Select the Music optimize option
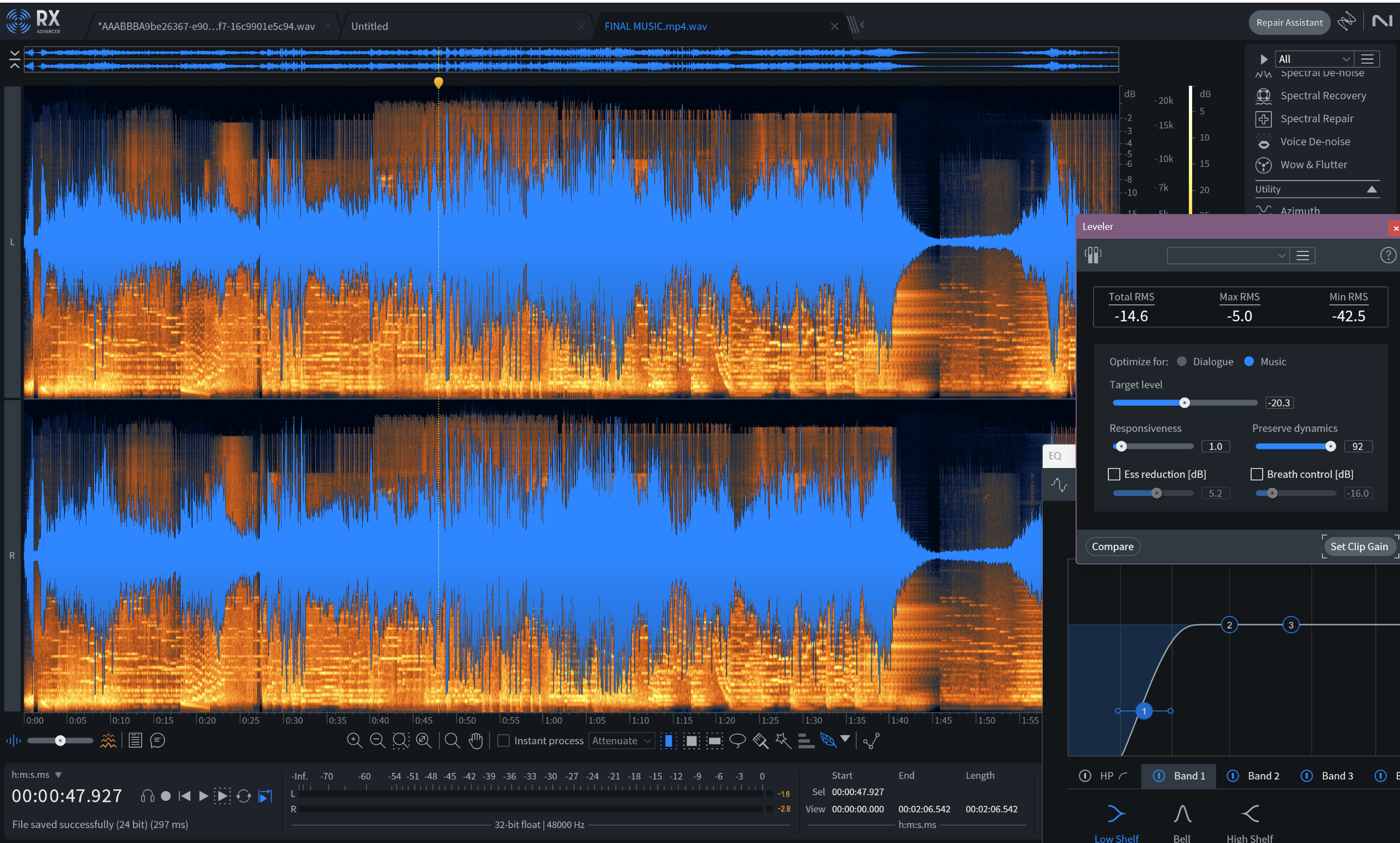This screenshot has width=1400, height=843. point(1248,361)
